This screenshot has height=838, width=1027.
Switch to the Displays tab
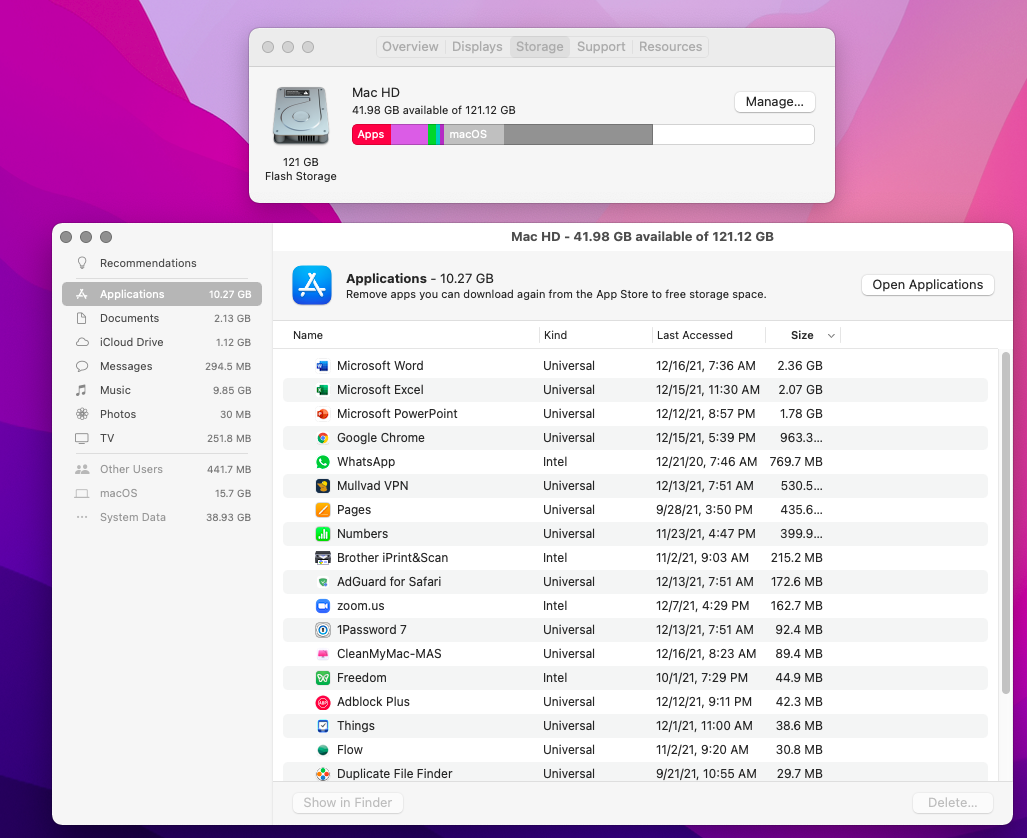[477, 47]
